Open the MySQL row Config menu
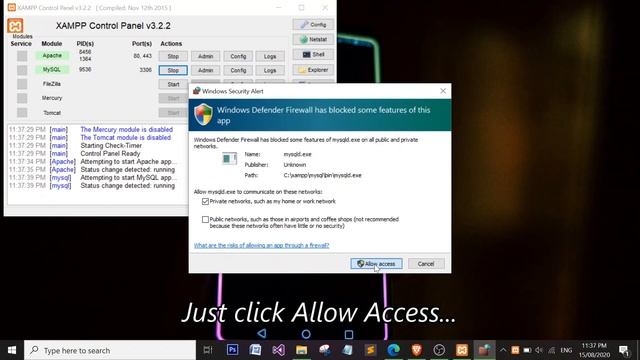640x360 pixels. coord(238,70)
